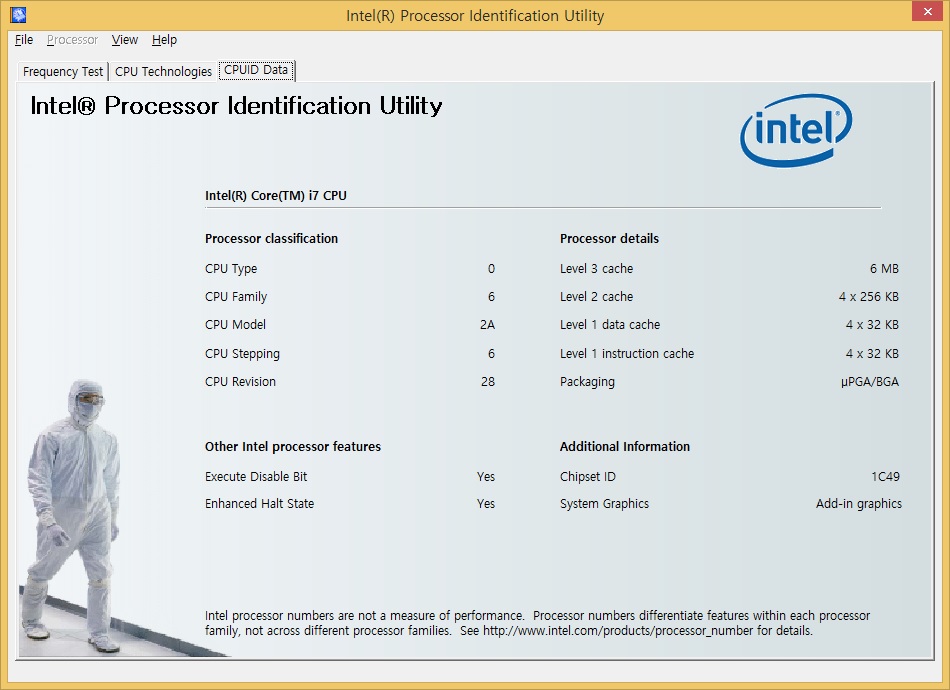Click the Level 3 cache label
The width and height of the screenshot is (950, 690).
pyautogui.click(x=596, y=269)
